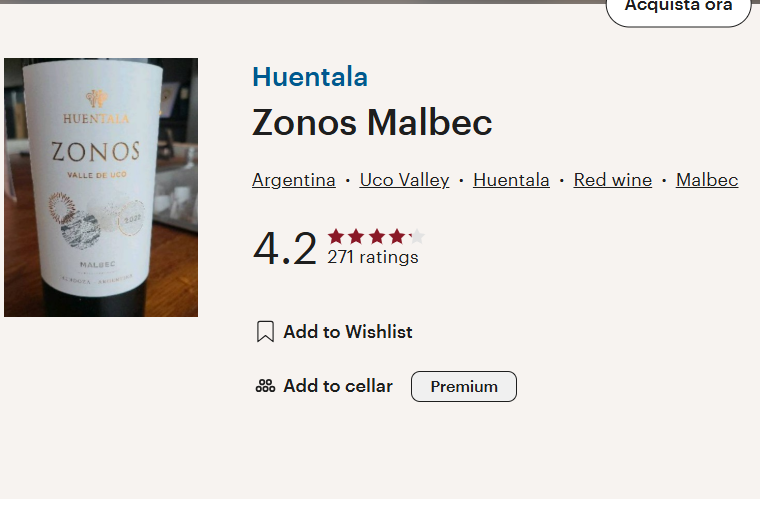
Task: Open the Uco Valley region link
Action: click(x=404, y=180)
